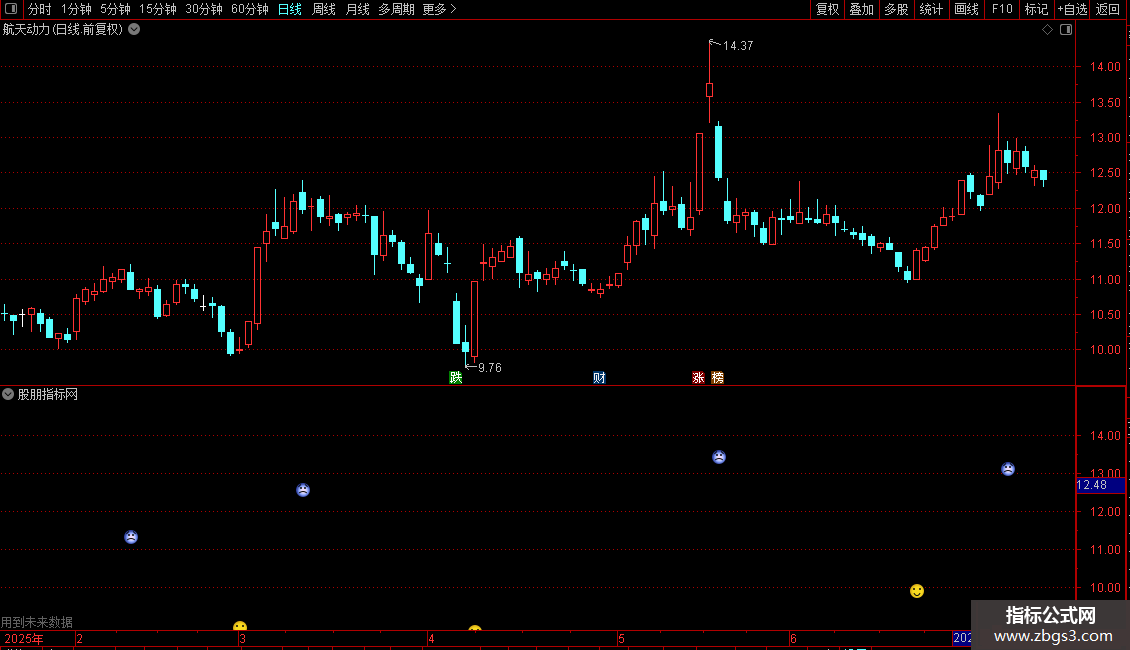Viewport: 1130px width, 650px height.
Task: Click the 叠加 overlay button
Action: coord(861,9)
